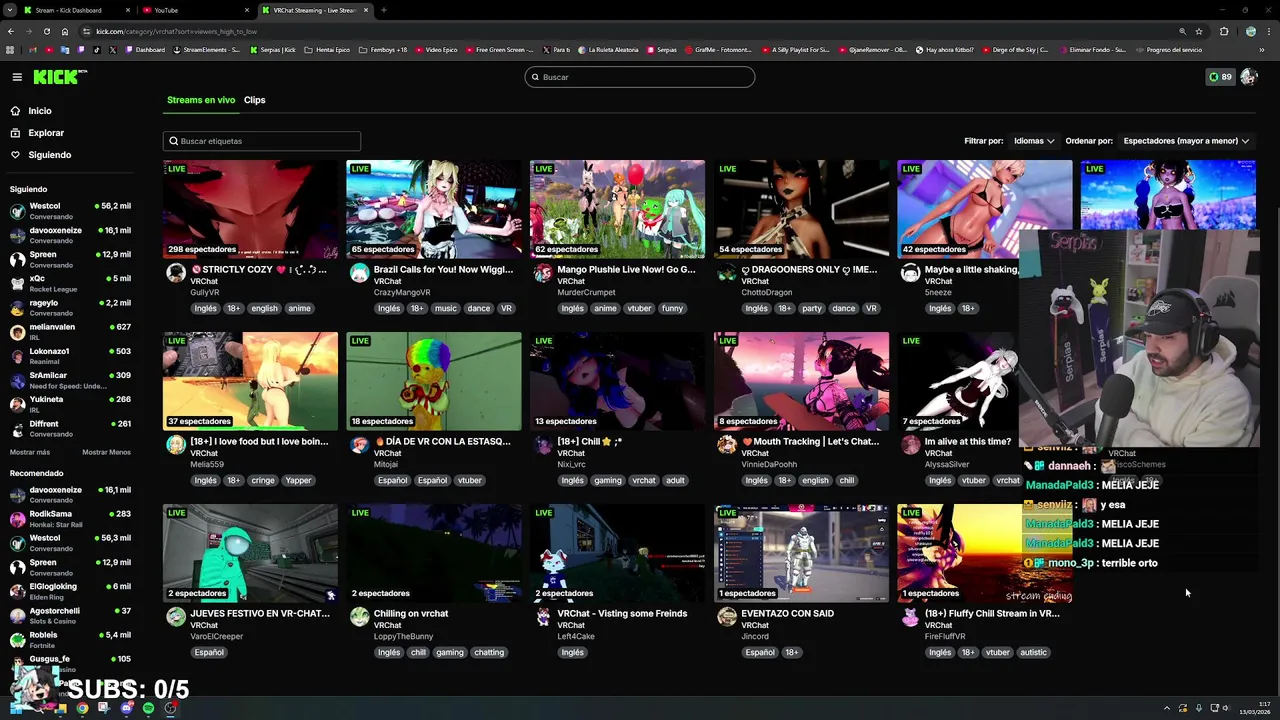Click Mostrar más under Siguiendo

pos(30,452)
